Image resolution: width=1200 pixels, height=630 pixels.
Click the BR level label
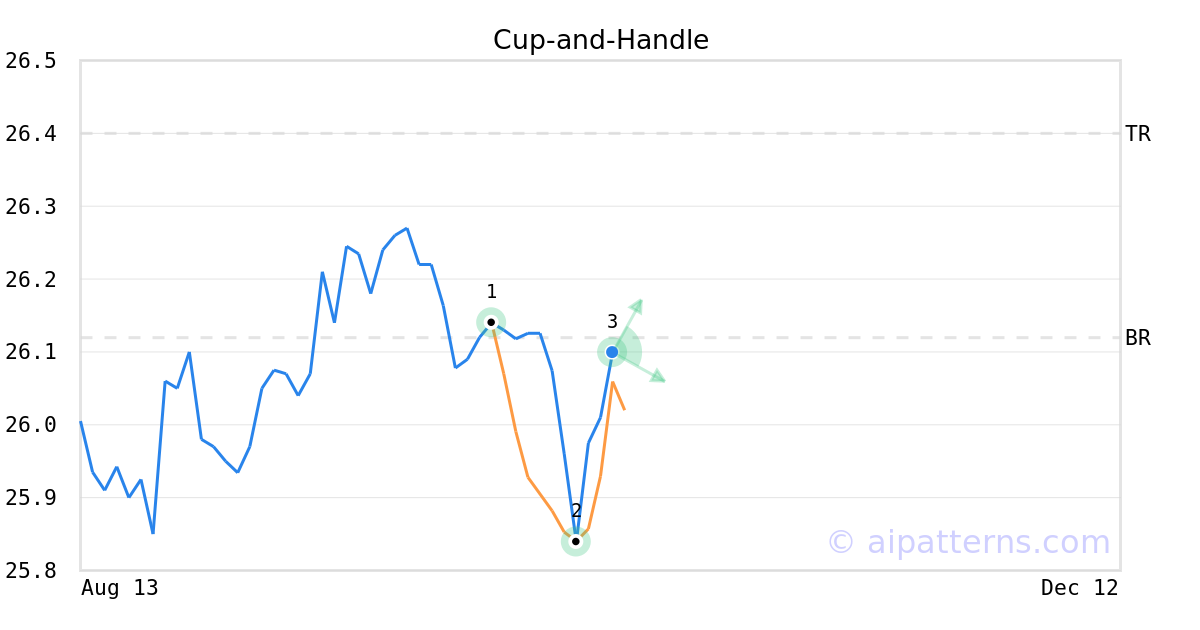click(1137, 338)
